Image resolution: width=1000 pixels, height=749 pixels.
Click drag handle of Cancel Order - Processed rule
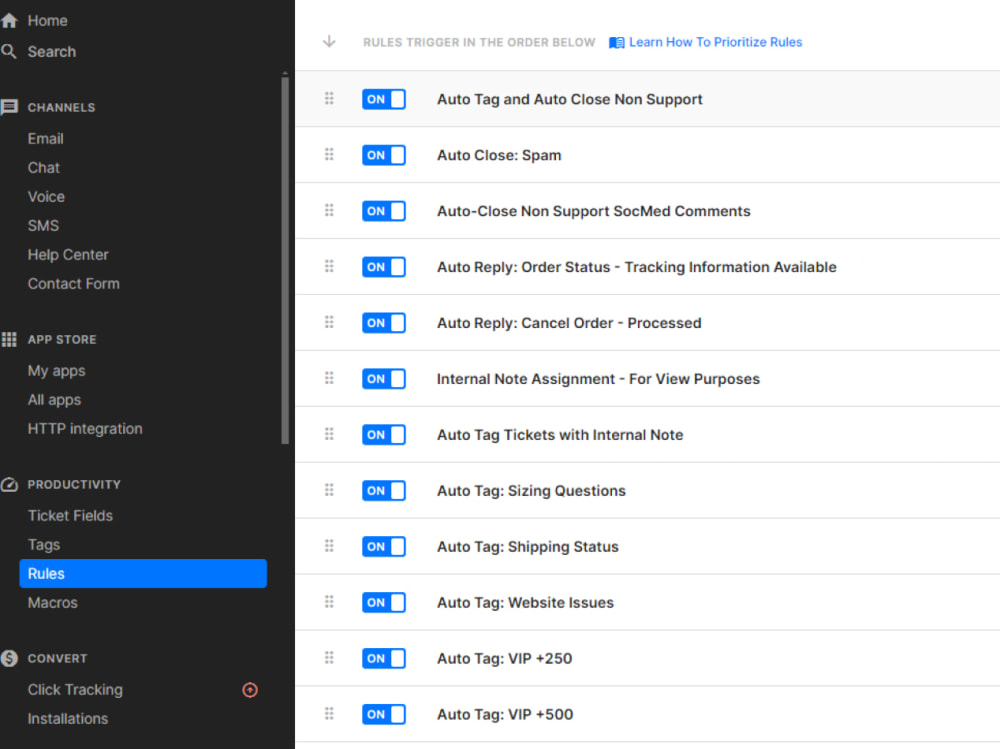[x=329, y=322]
